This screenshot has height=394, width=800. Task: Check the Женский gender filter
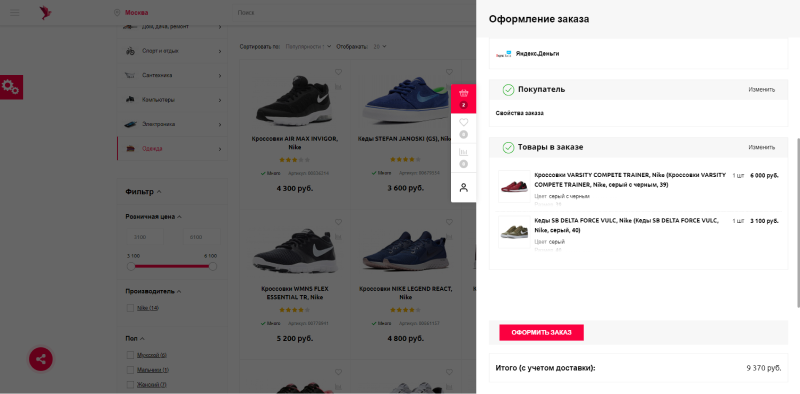(130, 384)
